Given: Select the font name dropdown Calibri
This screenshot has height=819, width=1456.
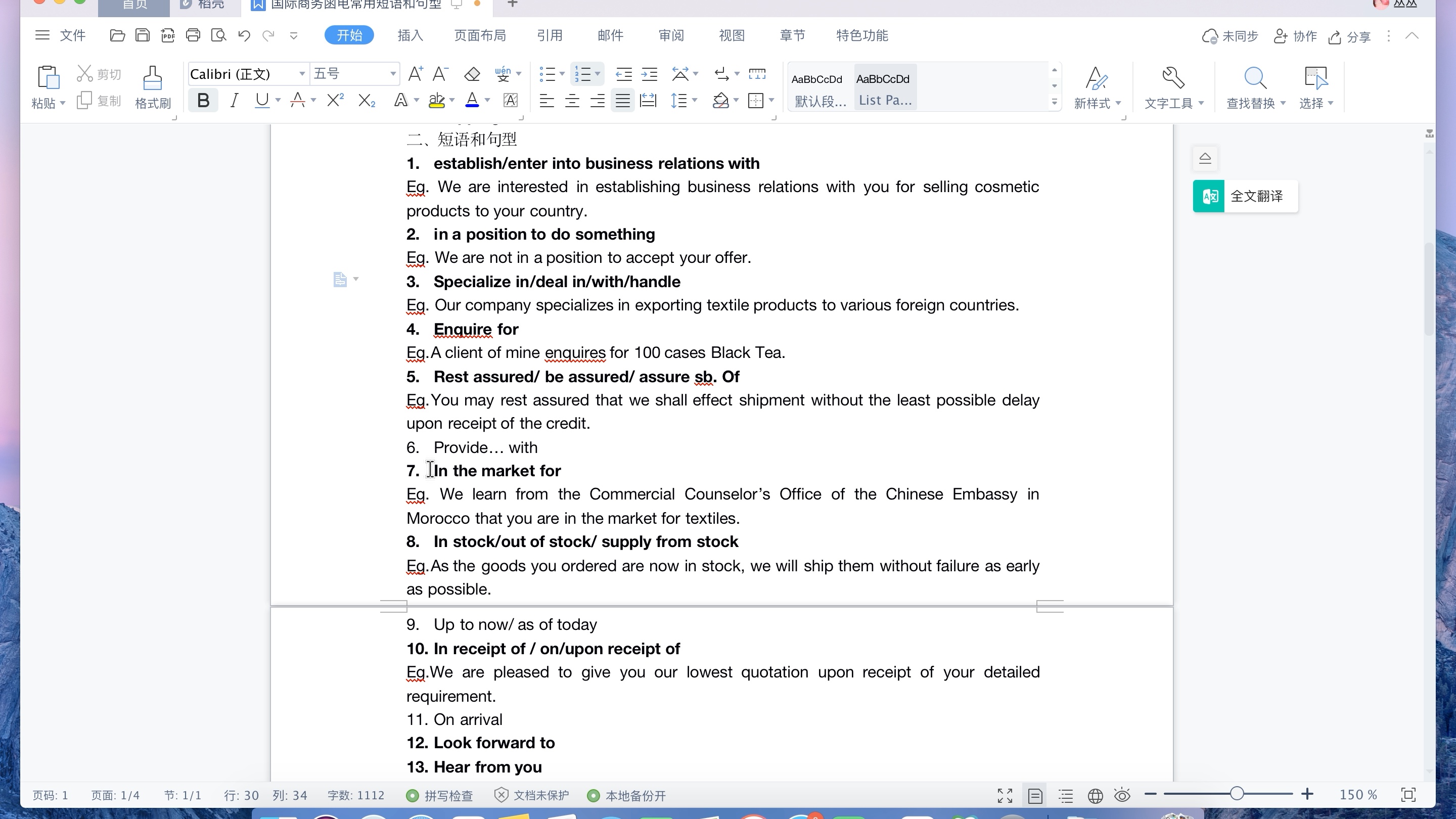Looking at the screenshot, I should pyautogui.click(x=247, y=73).
